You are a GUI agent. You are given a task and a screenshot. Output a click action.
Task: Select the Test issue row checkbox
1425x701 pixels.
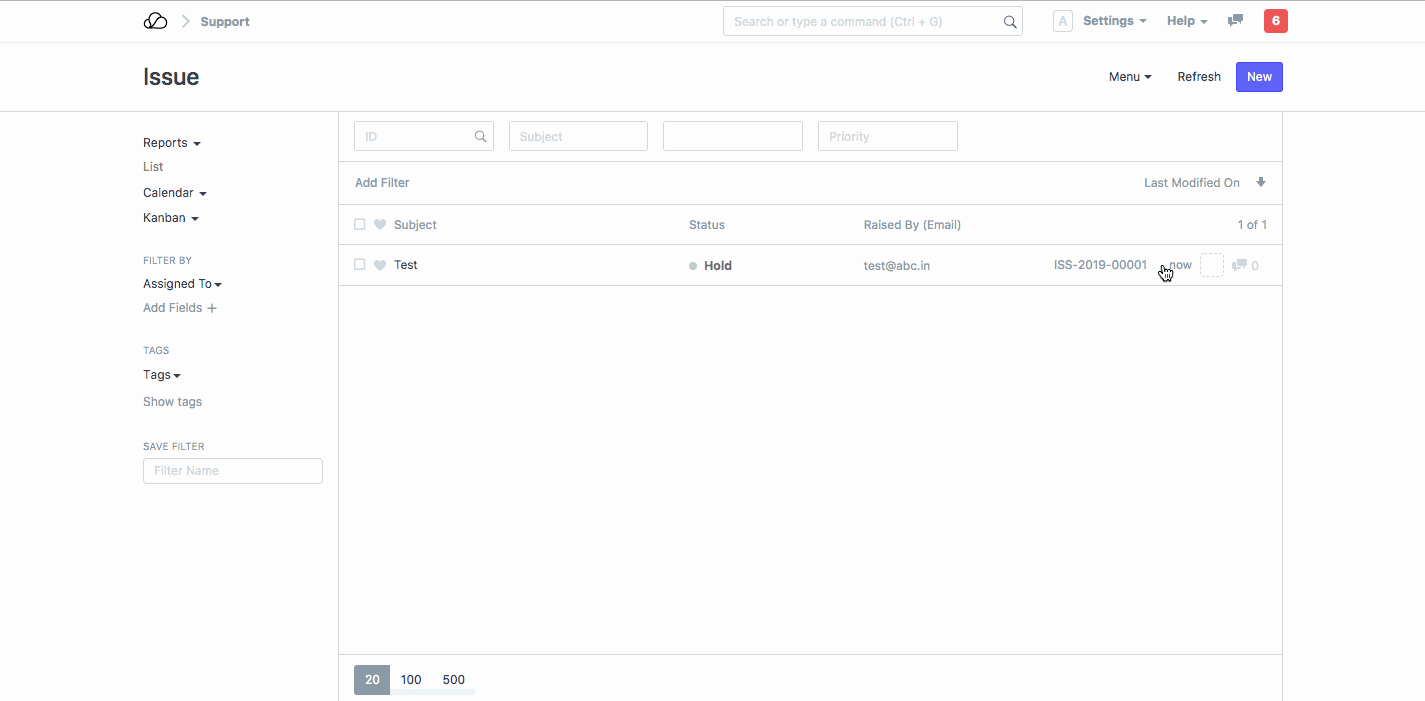click(360, 265)
